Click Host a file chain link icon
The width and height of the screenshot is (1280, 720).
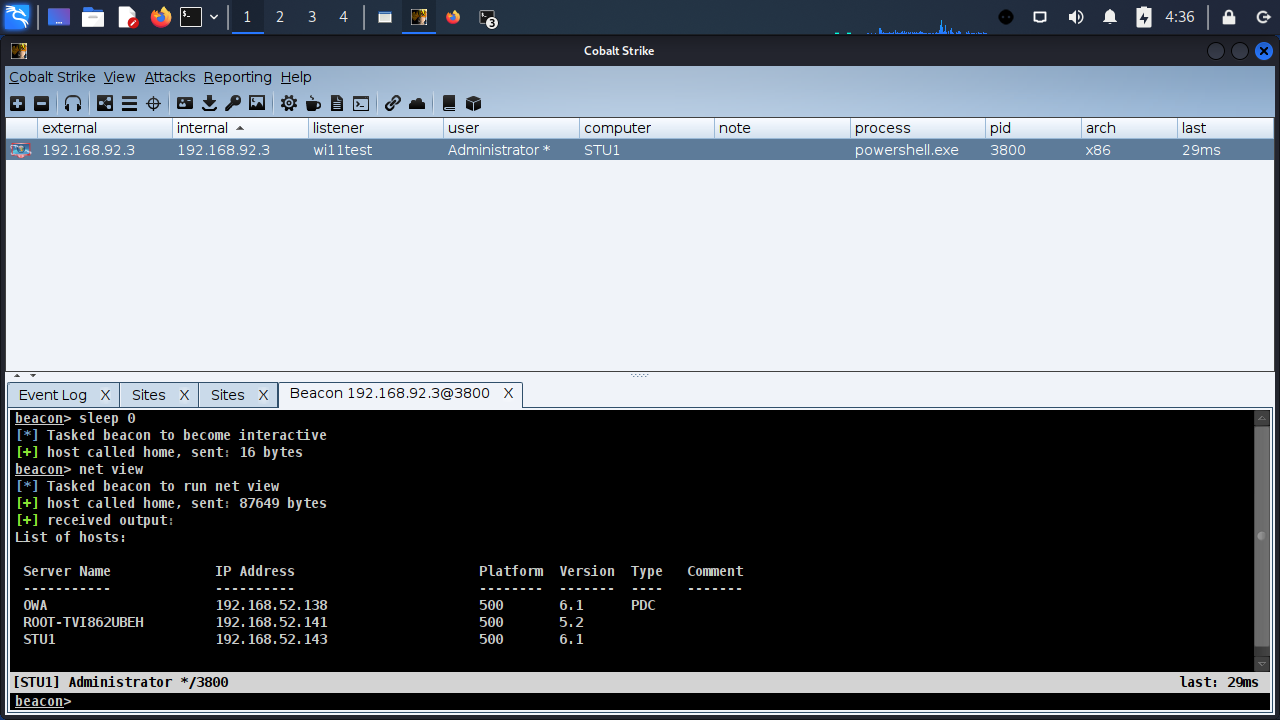pyautogui.click(x=393, y=103)
